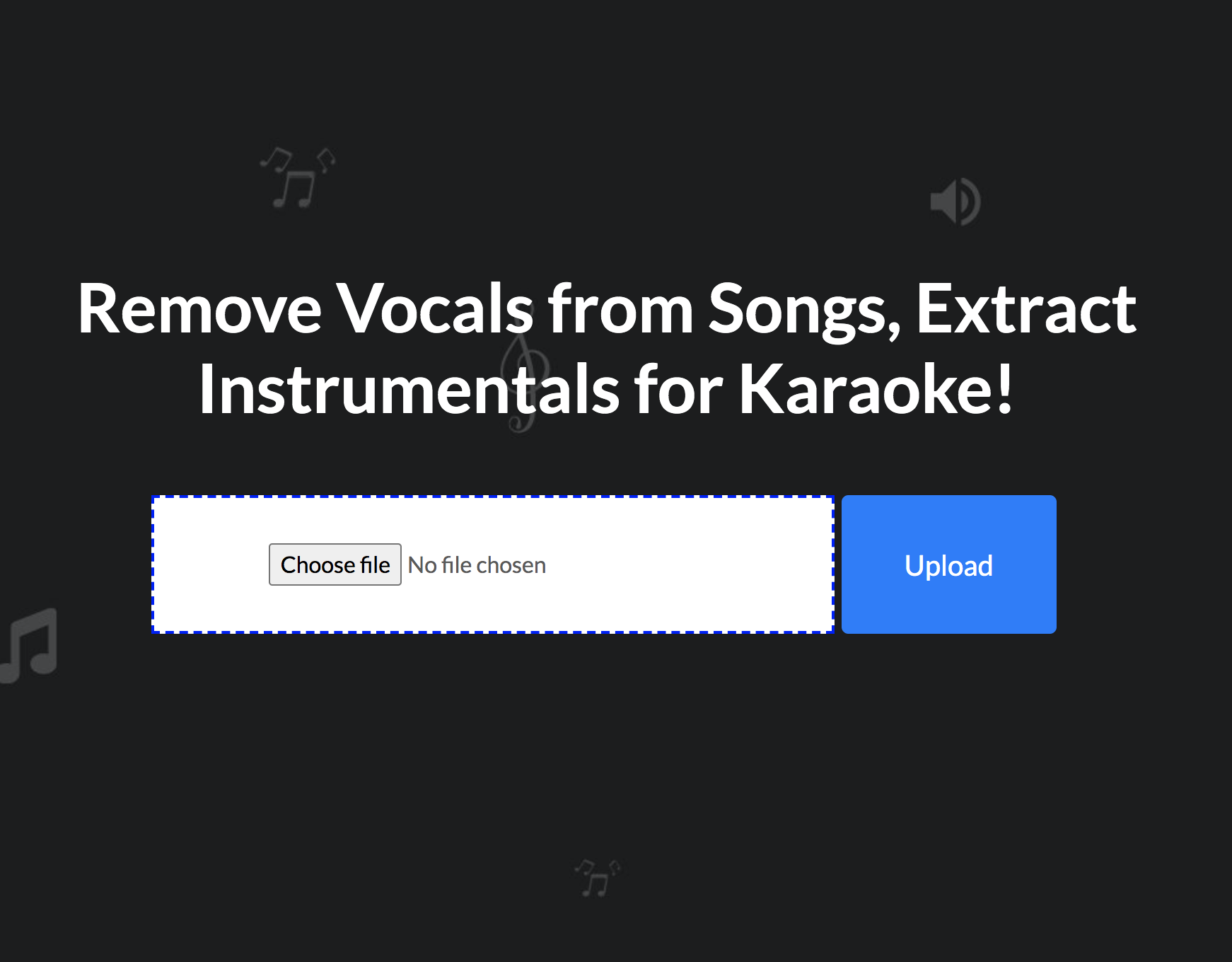Open the file picker via Choose file

click(335, 564)
